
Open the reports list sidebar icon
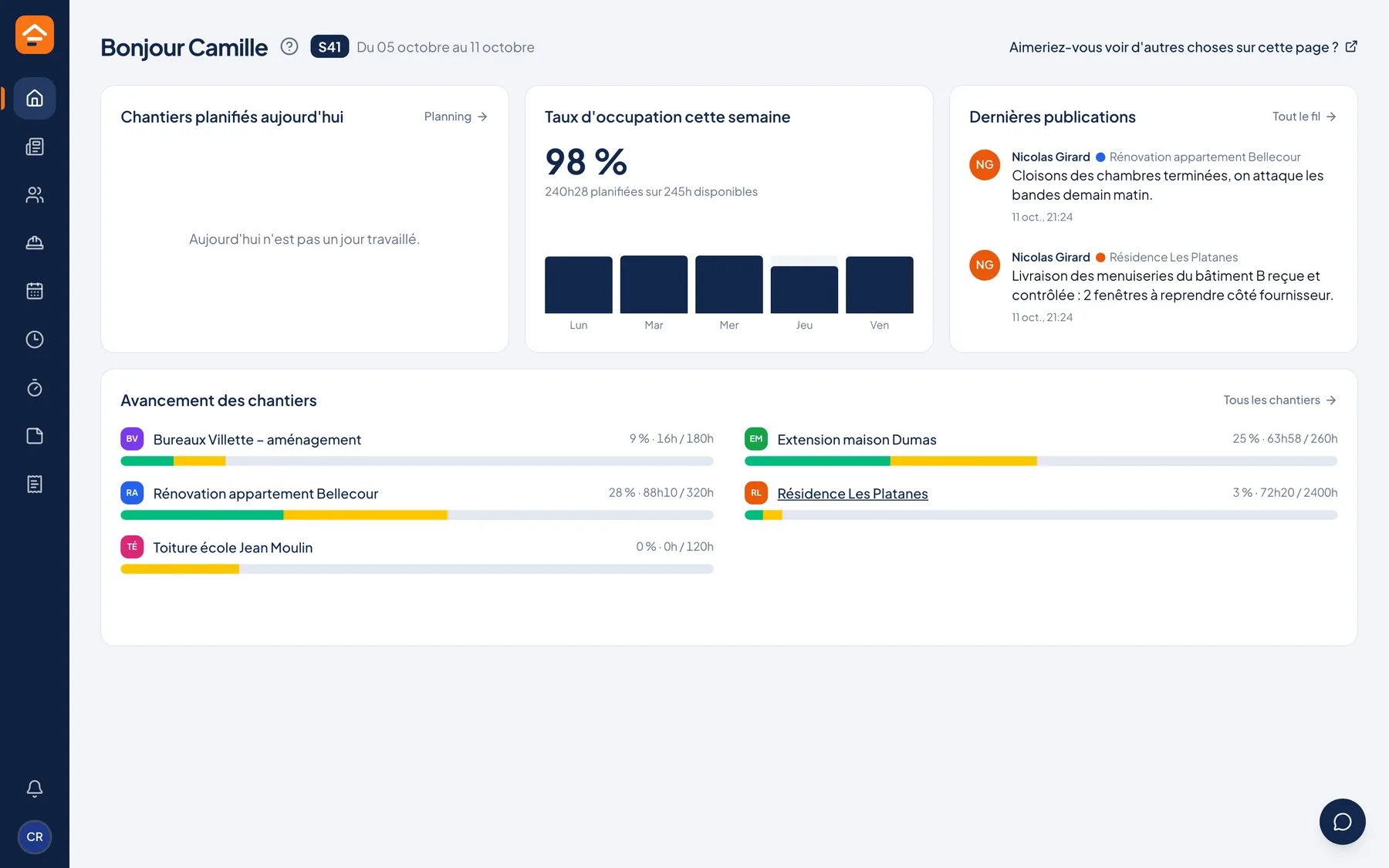pos(35,484)
